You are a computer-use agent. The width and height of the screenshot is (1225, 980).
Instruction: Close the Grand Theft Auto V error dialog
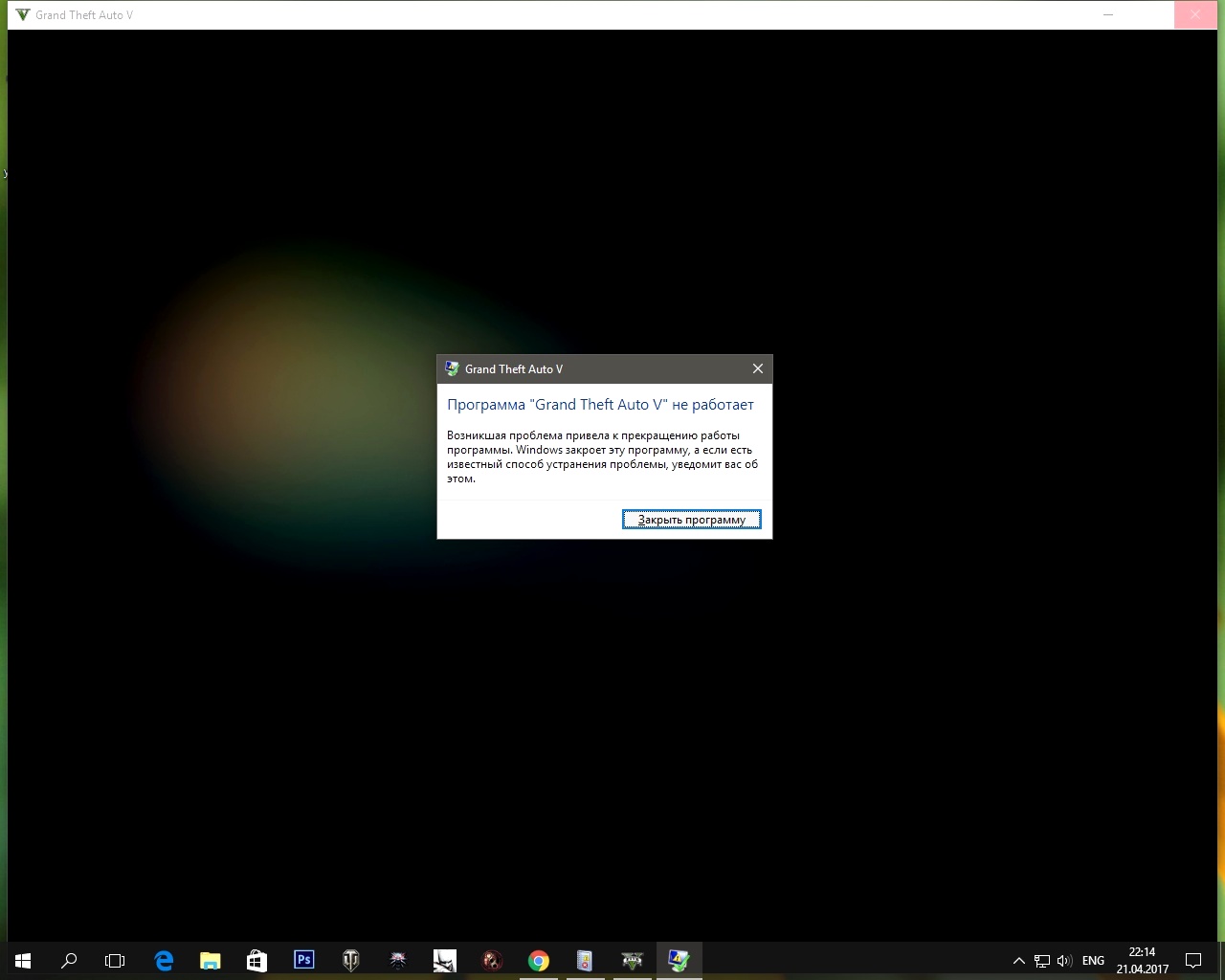click(x=758, y=368)
